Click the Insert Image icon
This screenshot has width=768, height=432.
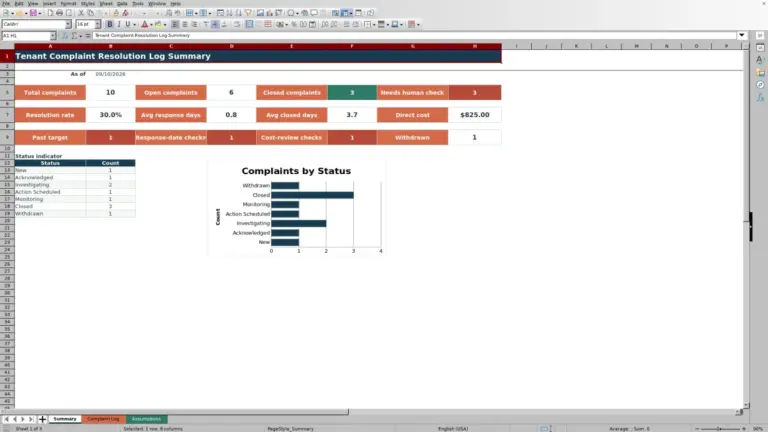[260, 13]
